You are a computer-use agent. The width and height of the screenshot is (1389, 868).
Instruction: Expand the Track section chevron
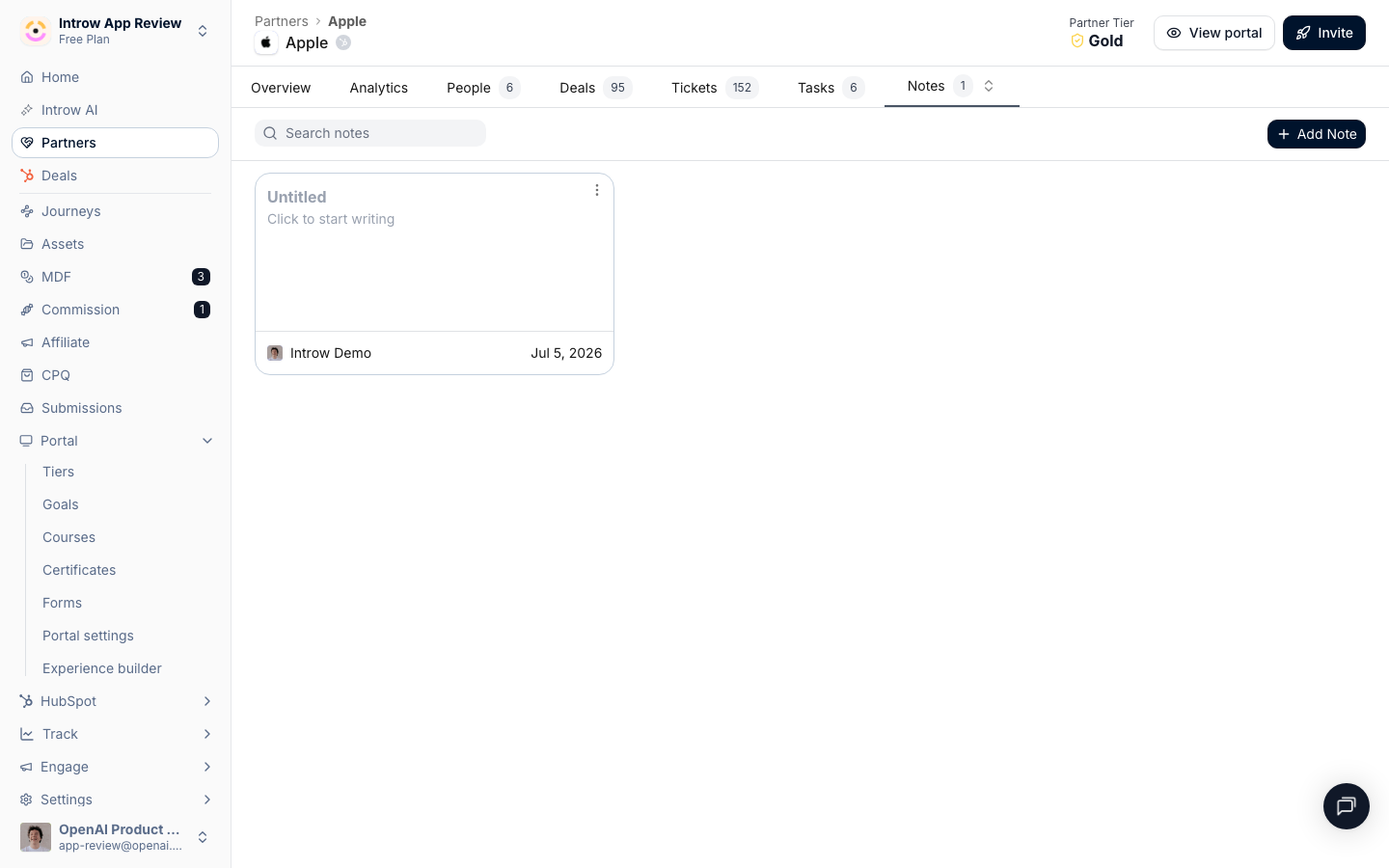[x=207, y=734]
